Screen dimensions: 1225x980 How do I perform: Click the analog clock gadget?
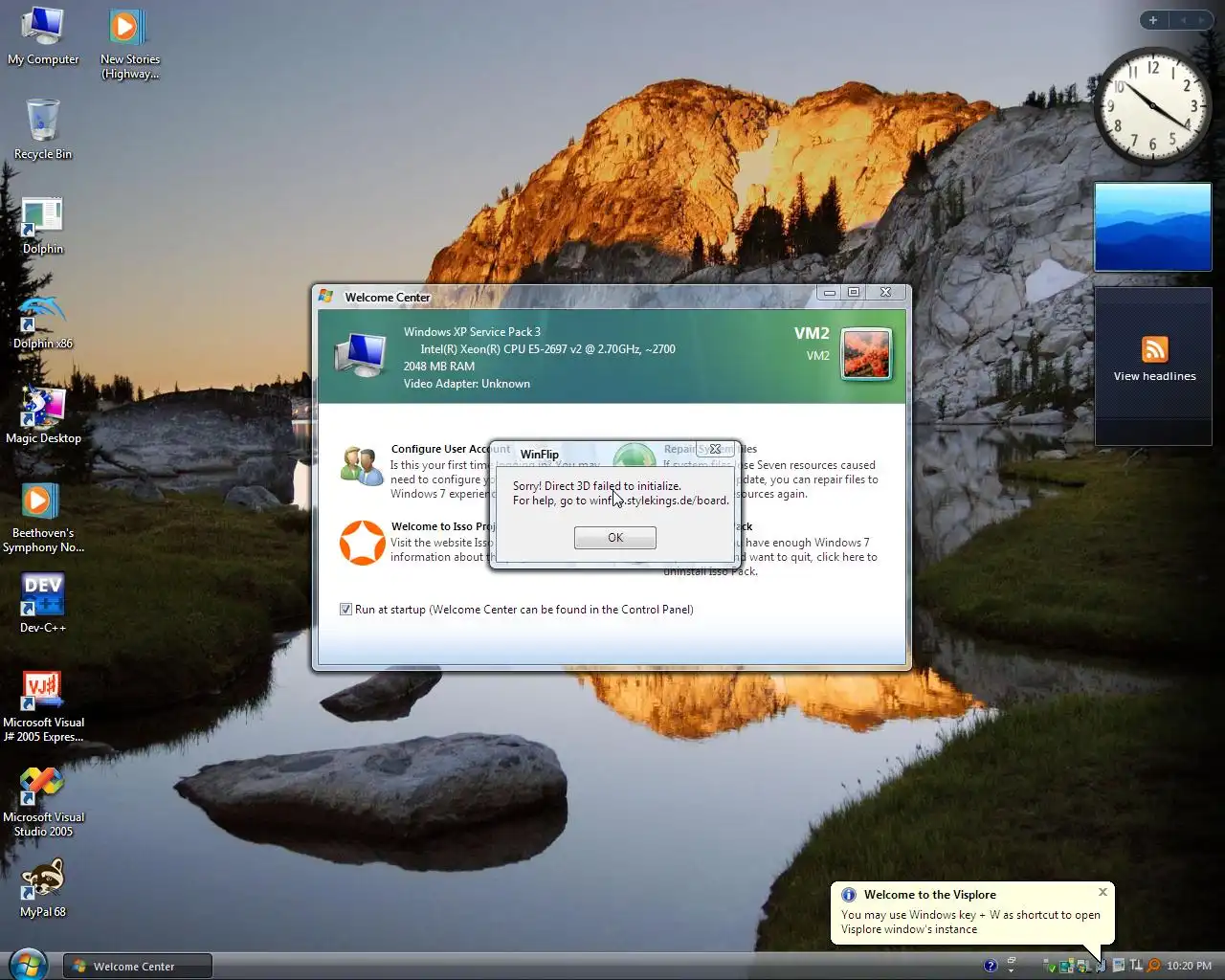1153,105
